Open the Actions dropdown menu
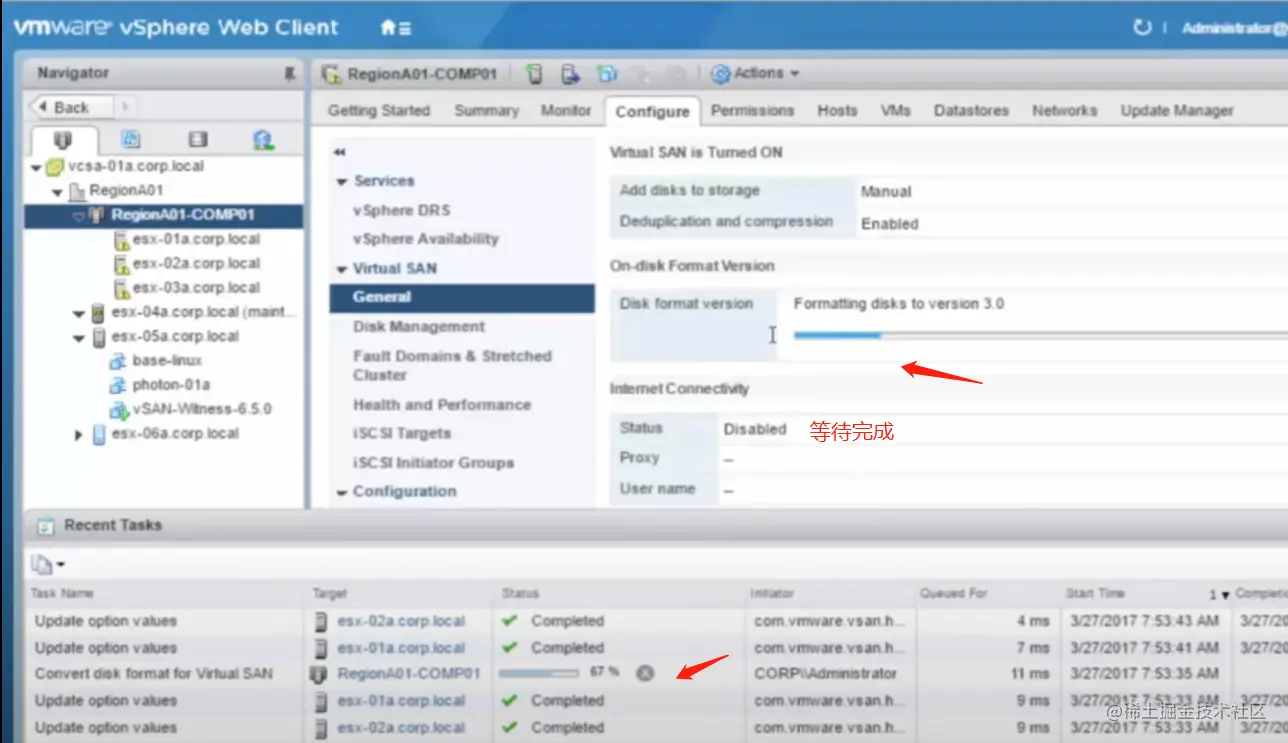1288x743 pixels. 756,74
